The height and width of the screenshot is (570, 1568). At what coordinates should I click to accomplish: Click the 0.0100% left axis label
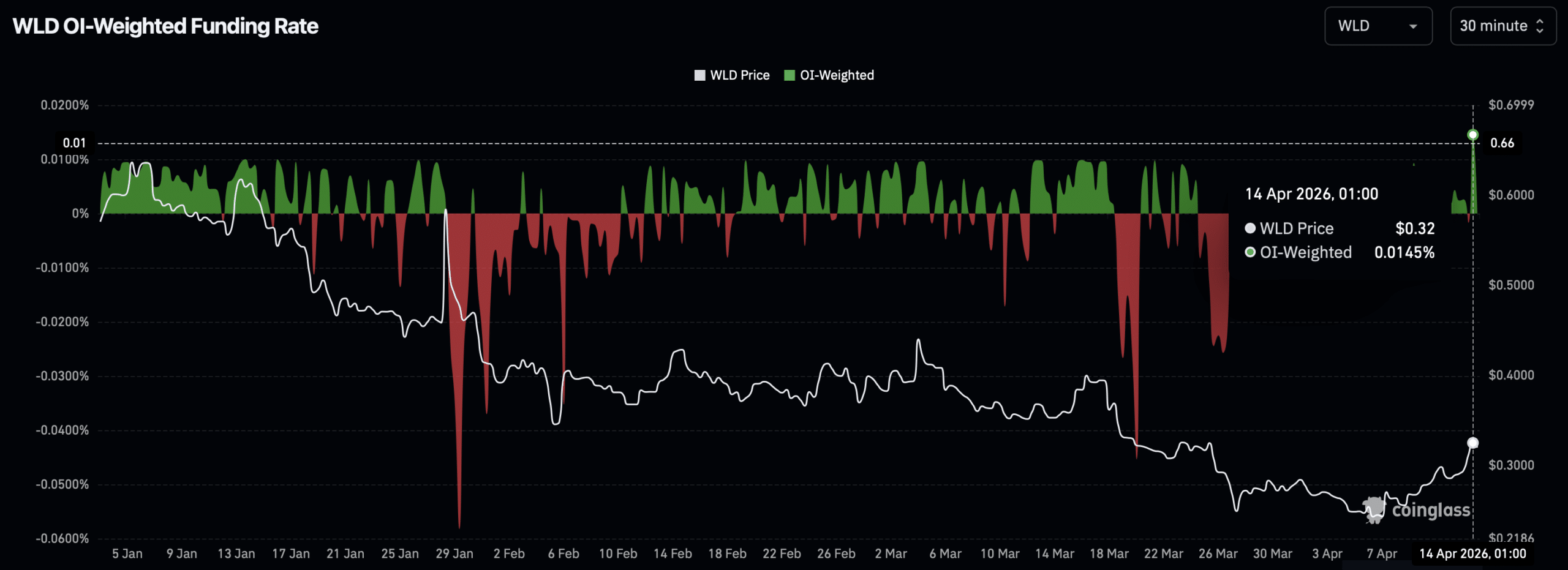tap(65, 160)
